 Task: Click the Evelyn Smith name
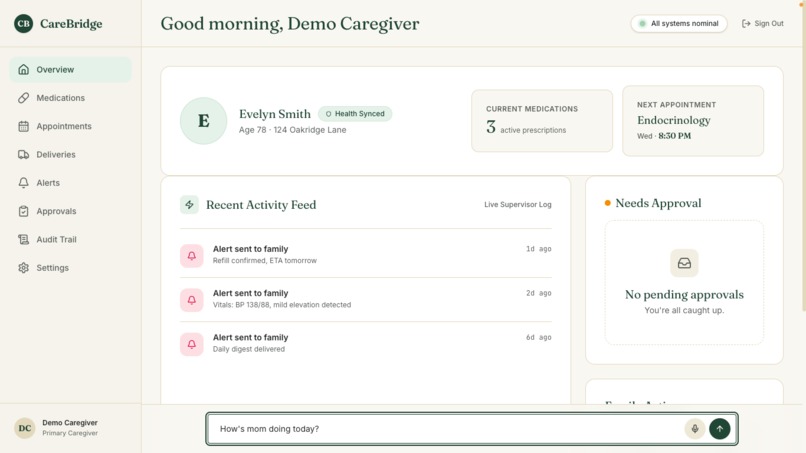pyautogui.click(x=274, y=114)
